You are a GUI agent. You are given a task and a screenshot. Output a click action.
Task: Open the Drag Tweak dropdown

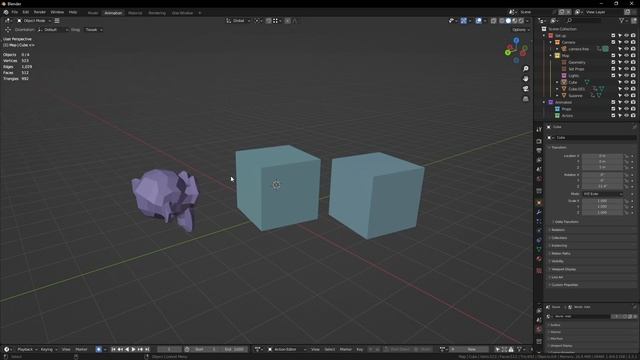pyautogui.click(x=93, y=30)
